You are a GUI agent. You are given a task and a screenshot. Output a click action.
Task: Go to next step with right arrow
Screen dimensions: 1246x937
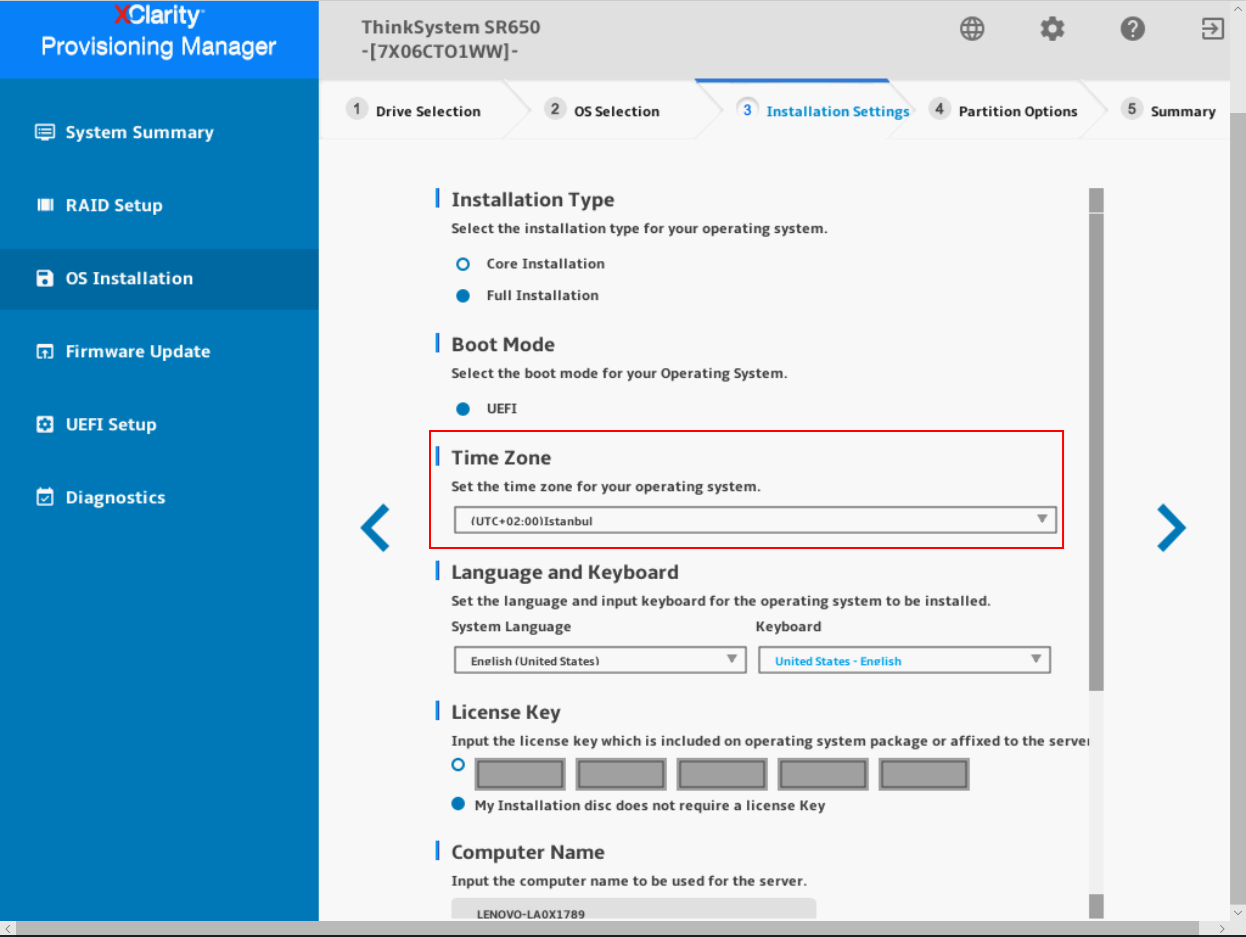[x=1172, y=528]
